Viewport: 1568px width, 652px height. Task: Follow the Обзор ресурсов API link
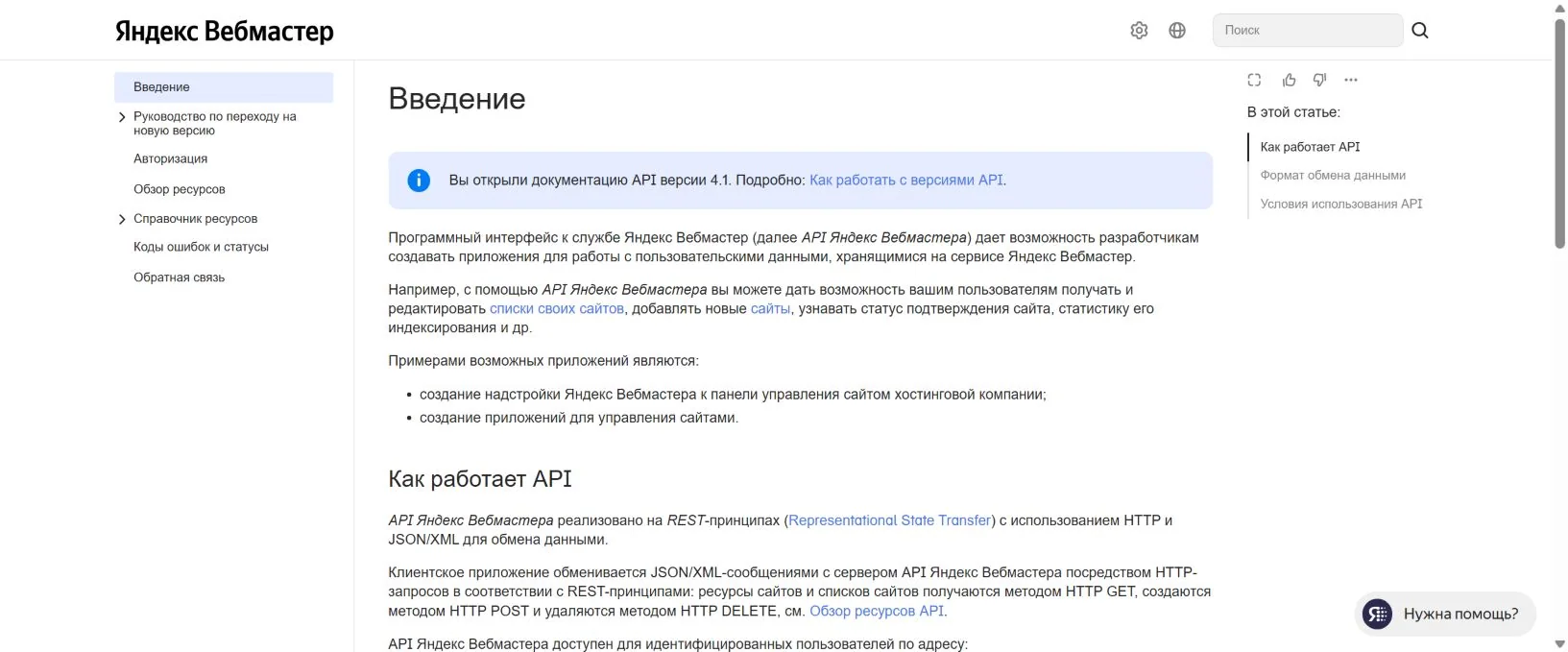877,611
